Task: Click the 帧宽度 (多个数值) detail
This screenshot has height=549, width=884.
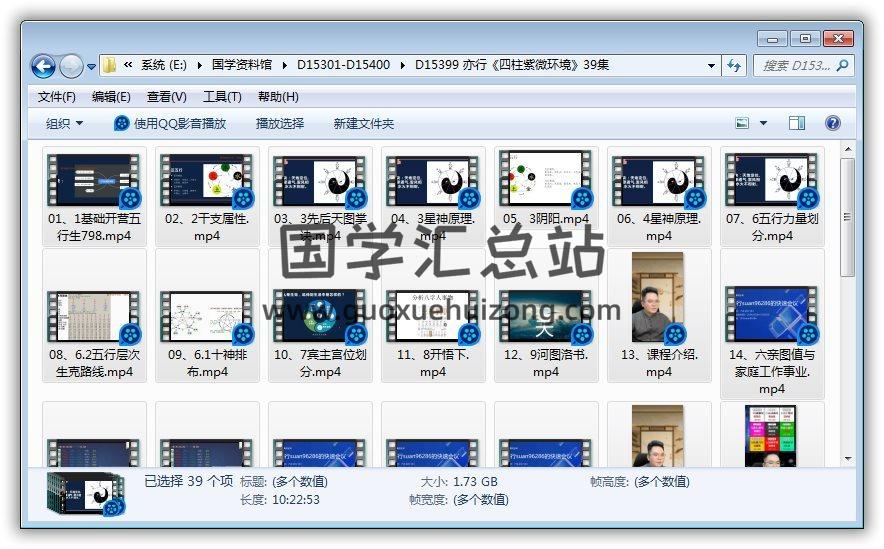Action: (x=459, y=500)
